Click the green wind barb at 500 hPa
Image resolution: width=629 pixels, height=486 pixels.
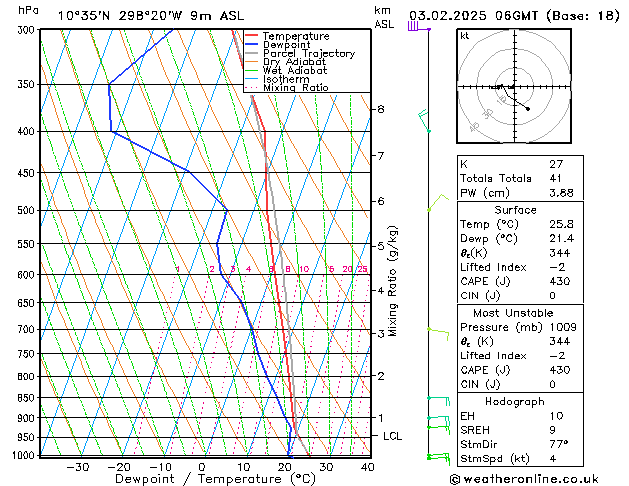438,202
